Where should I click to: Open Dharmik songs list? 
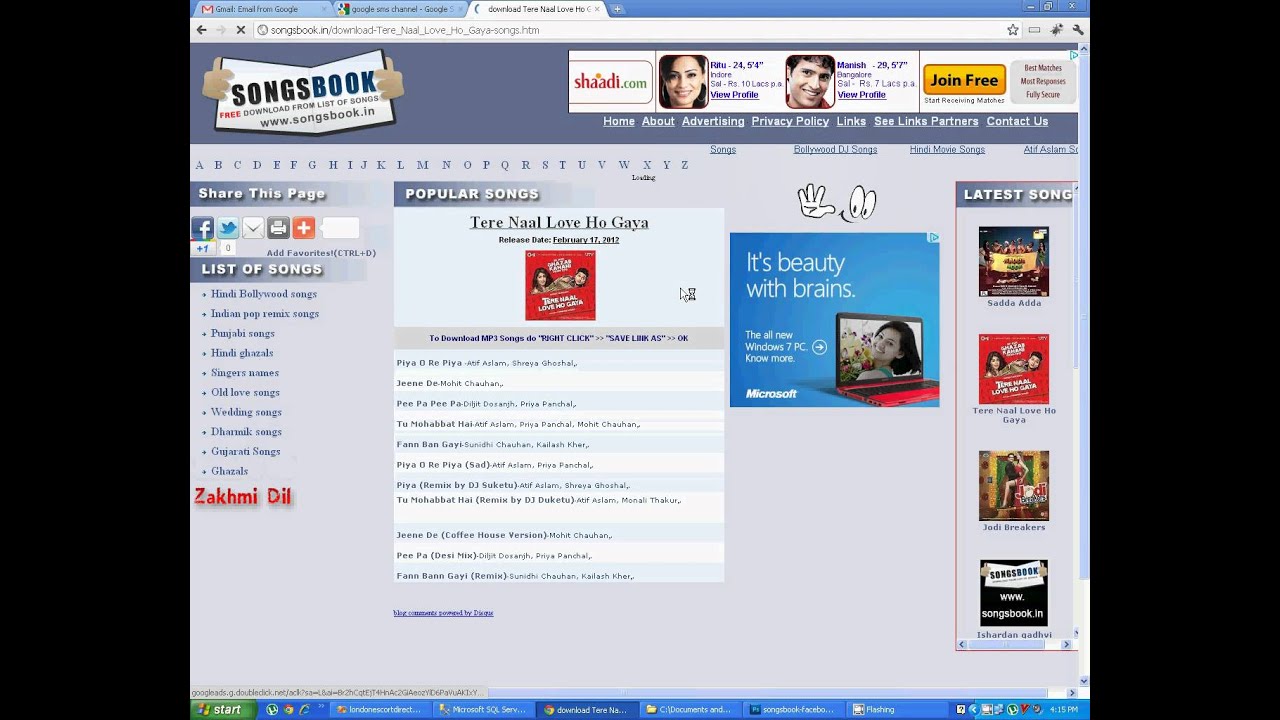pos(246,432)
